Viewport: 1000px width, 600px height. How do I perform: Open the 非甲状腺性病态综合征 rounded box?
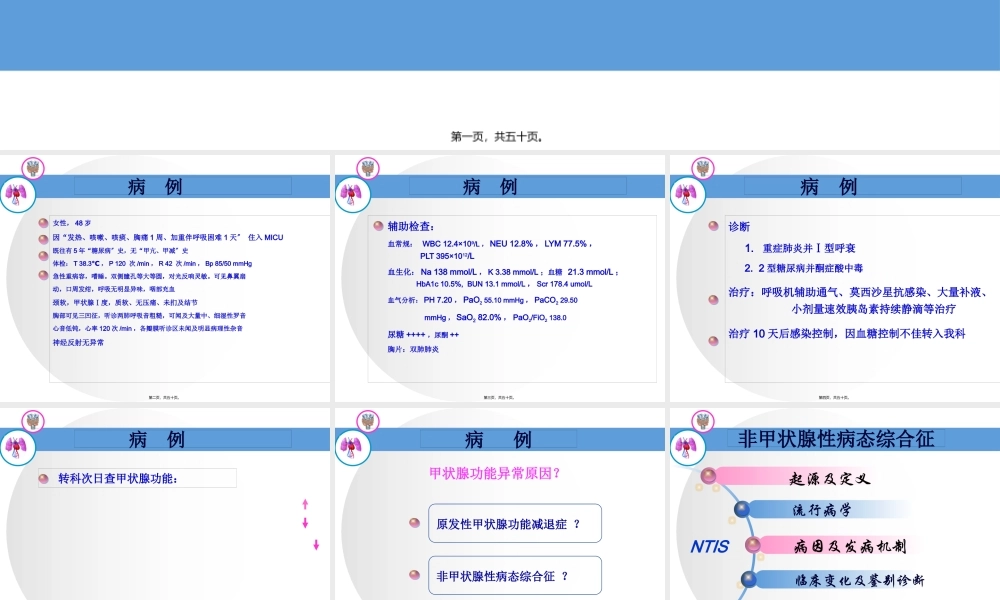[x=513, y=574]
